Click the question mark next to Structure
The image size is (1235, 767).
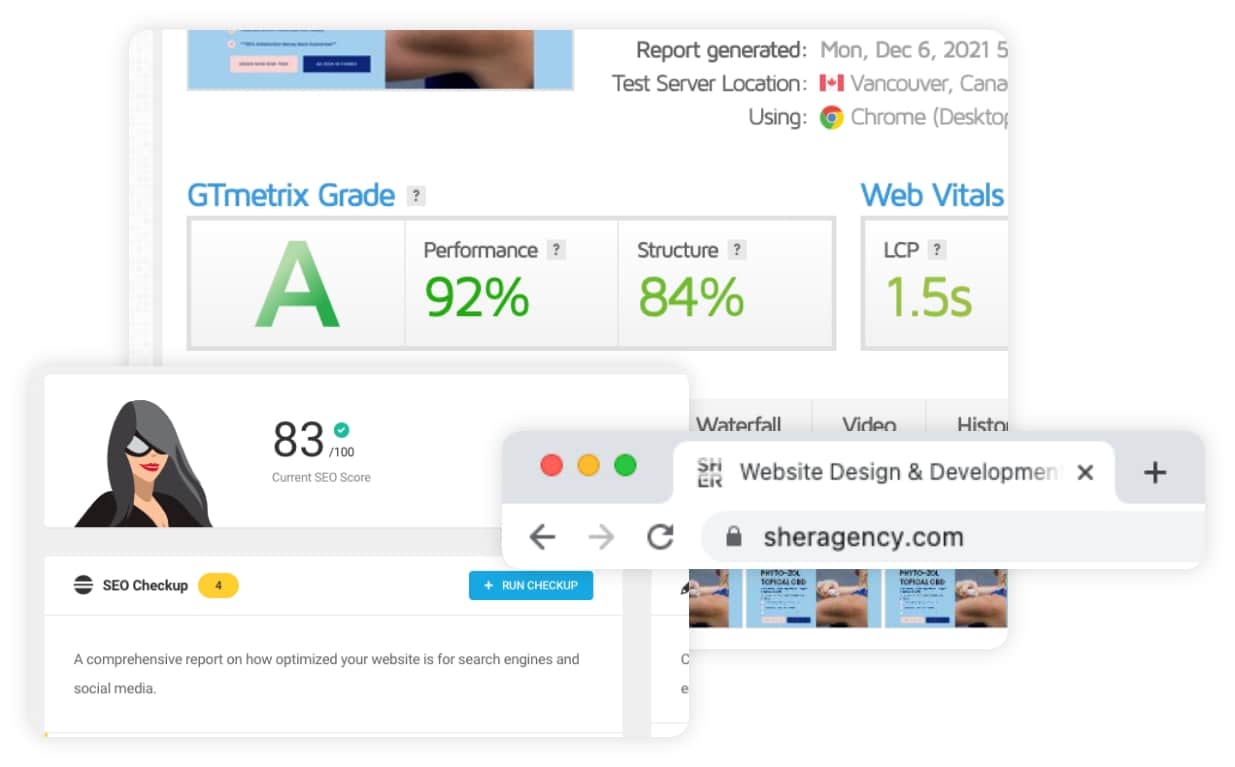737,250
